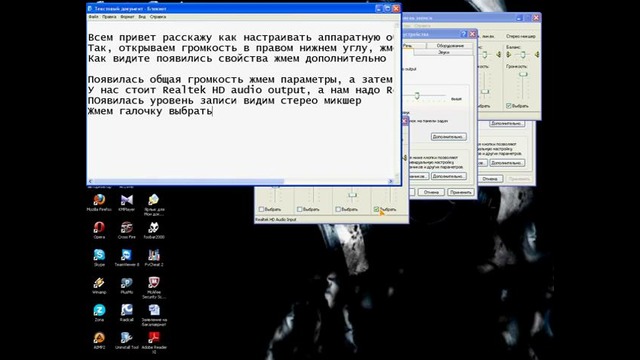The height and width of the screenshot is (360, 640).
Task: Click lower Дополнительно in the rear properties dialog
Action: click(x=507, y=162)
